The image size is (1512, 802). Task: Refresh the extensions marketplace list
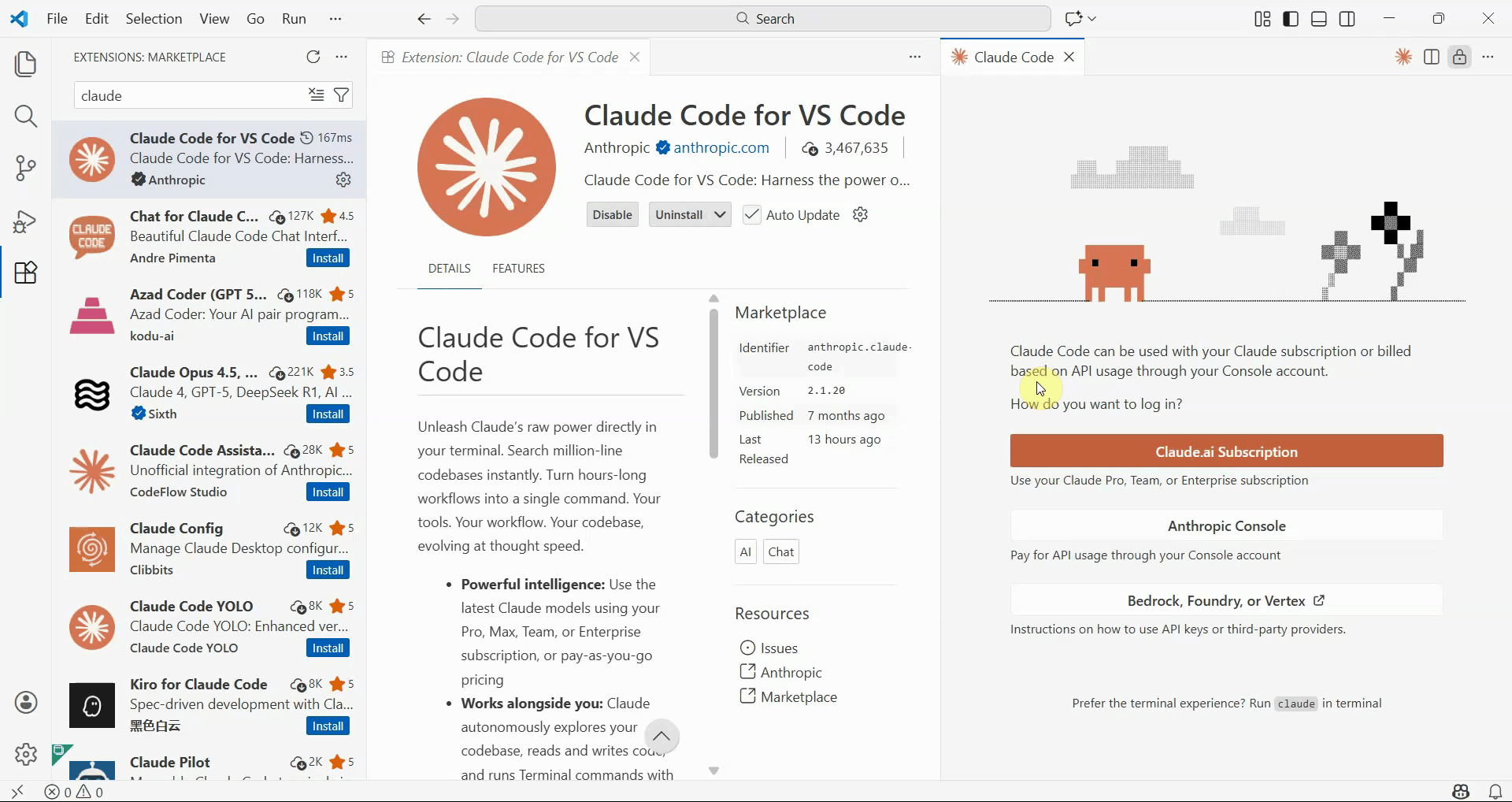pyautogui.click(x=313, y=57)
